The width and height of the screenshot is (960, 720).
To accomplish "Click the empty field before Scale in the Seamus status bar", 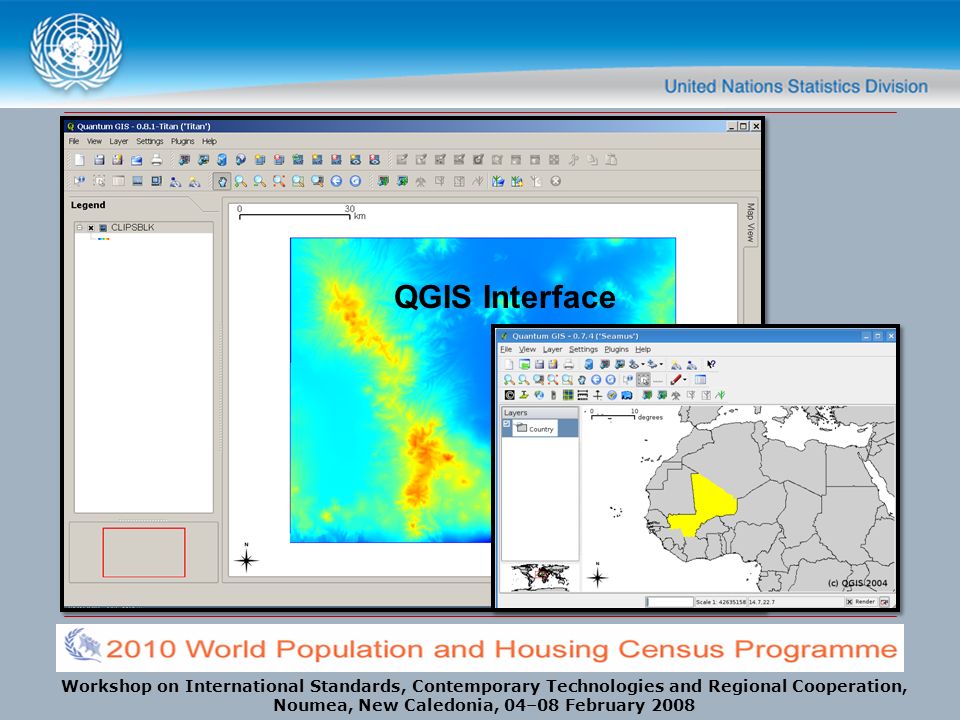I will point(670,602).
